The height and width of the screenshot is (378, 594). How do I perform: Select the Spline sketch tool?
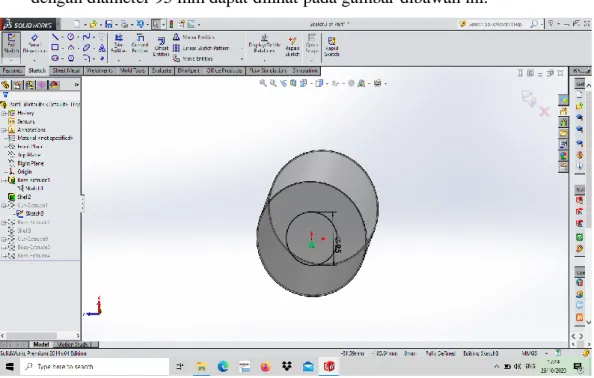pos(86,37)
